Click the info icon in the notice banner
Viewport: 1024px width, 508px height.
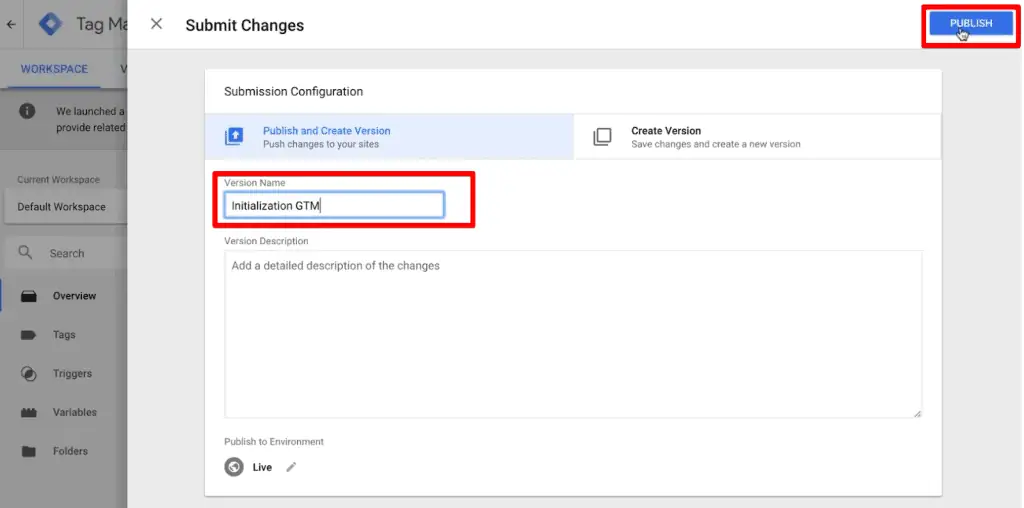[27, 111]
